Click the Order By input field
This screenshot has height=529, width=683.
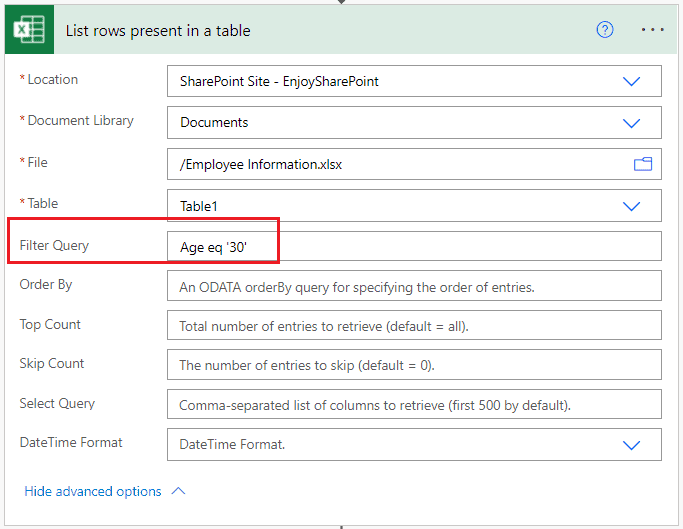click(x=414, y=286)
